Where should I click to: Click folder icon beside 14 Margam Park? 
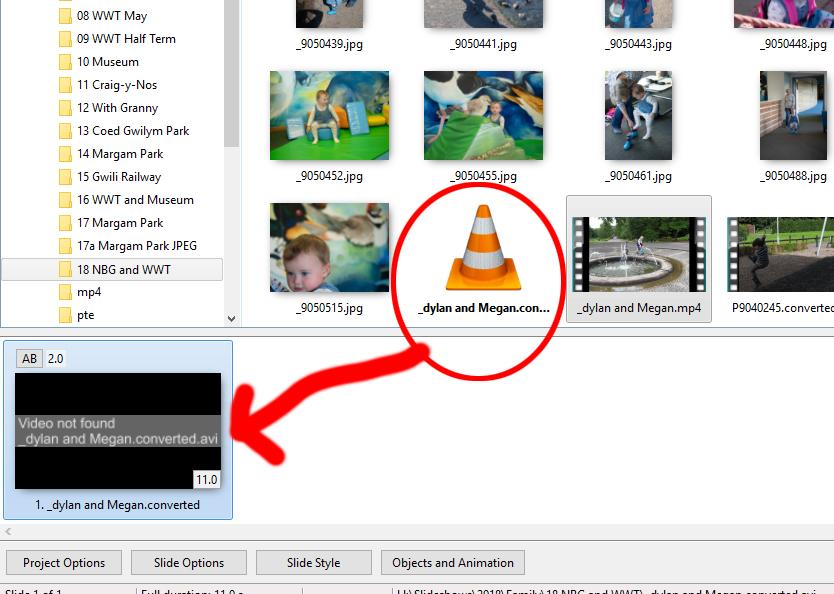click(65, 154)
